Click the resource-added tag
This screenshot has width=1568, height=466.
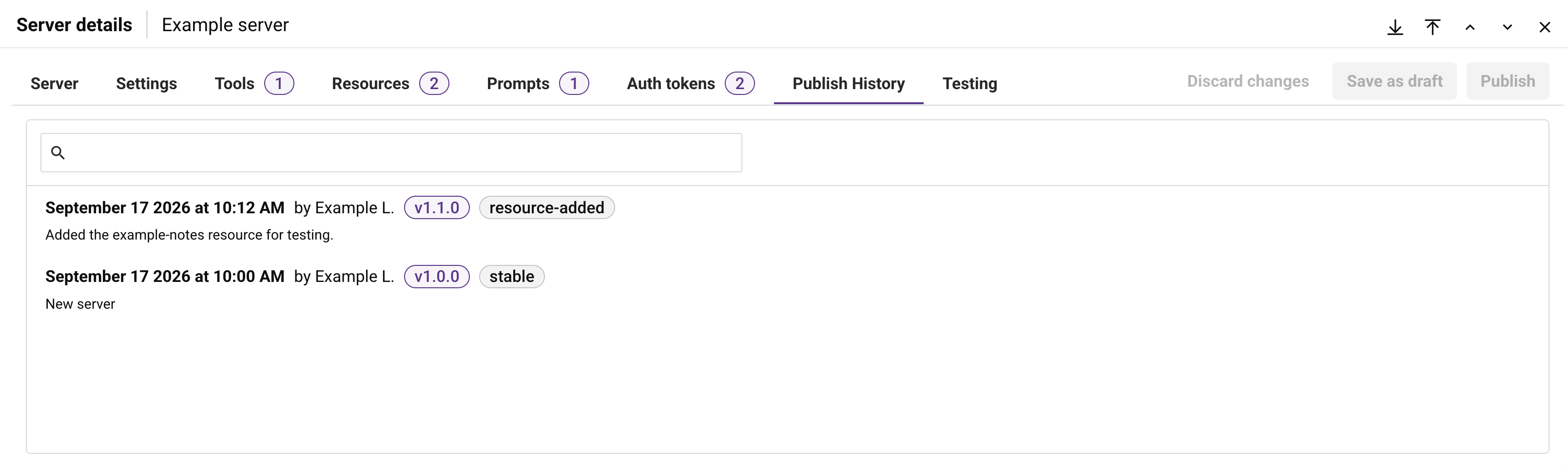[x=546, y=207]
